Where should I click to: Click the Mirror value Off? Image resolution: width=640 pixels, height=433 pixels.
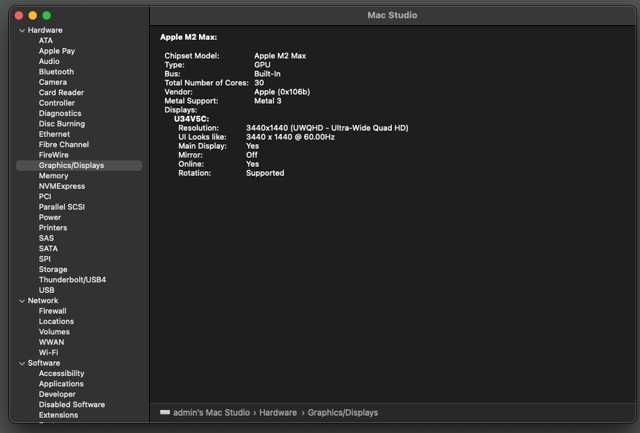point(251,155)
